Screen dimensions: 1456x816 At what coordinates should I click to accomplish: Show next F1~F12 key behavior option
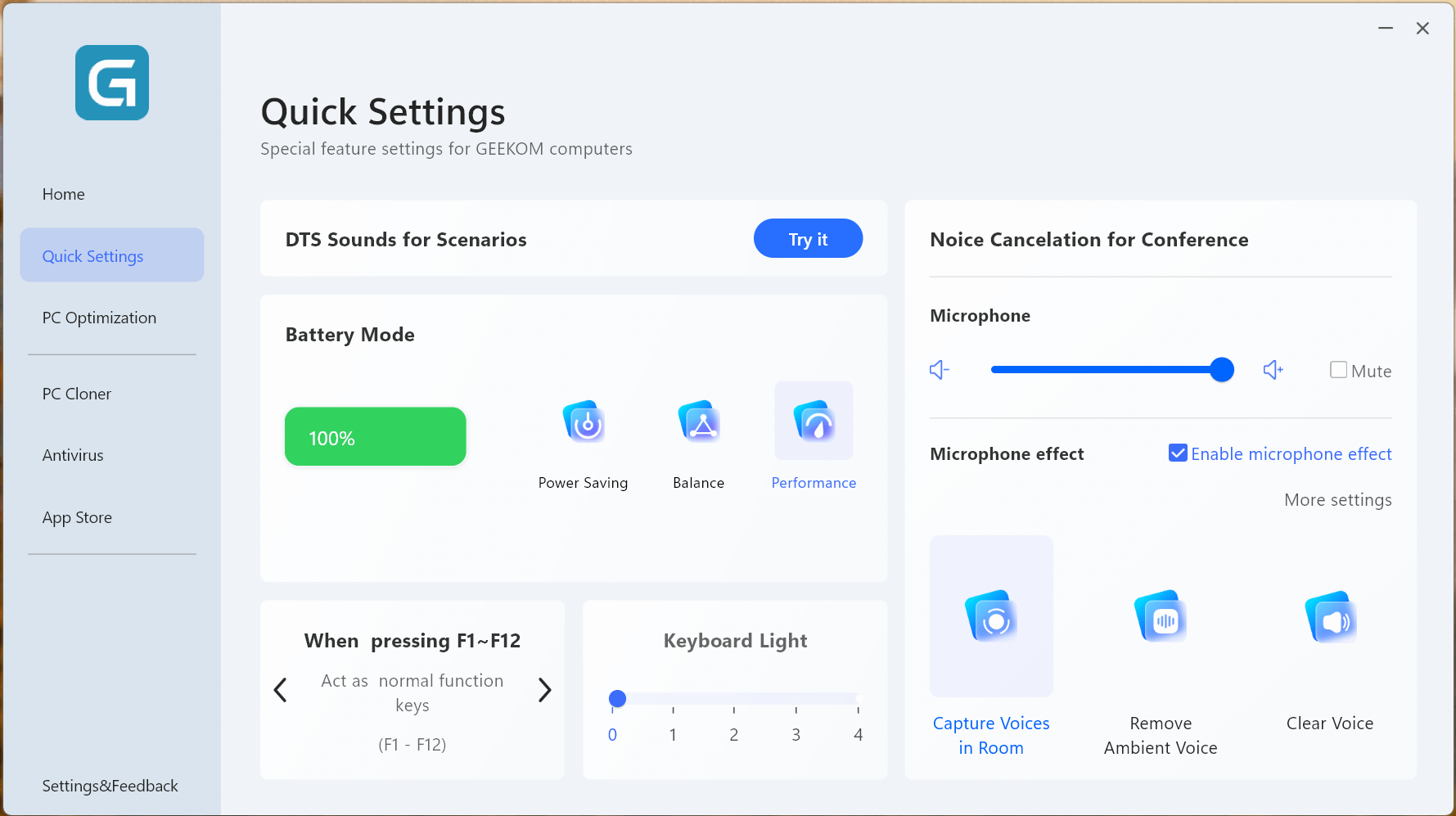pos(545,690)
